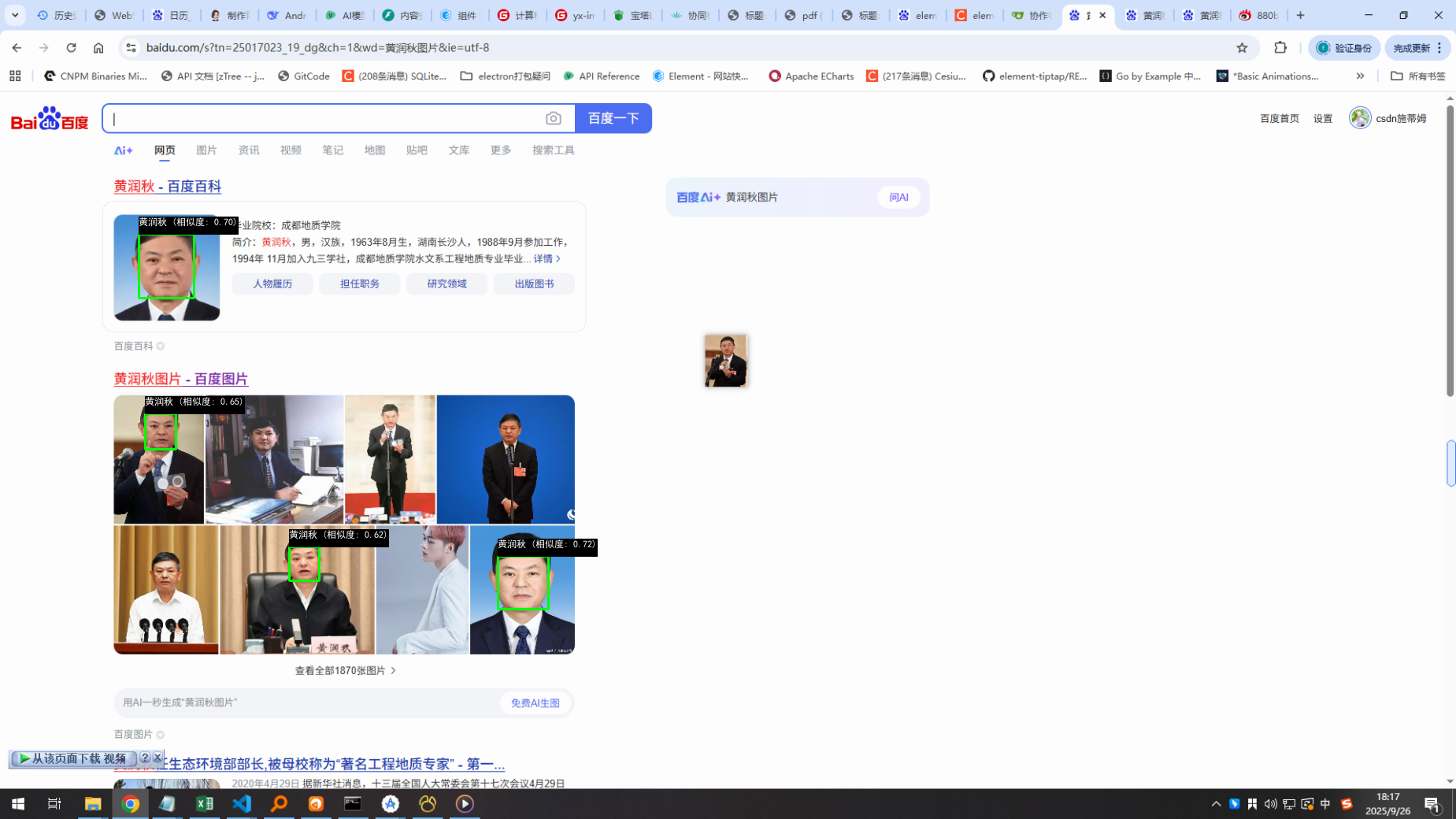Screen dimensions: 1456x819
Task: Expand 详情 in the Baike summary
Action: click(546, 259)
